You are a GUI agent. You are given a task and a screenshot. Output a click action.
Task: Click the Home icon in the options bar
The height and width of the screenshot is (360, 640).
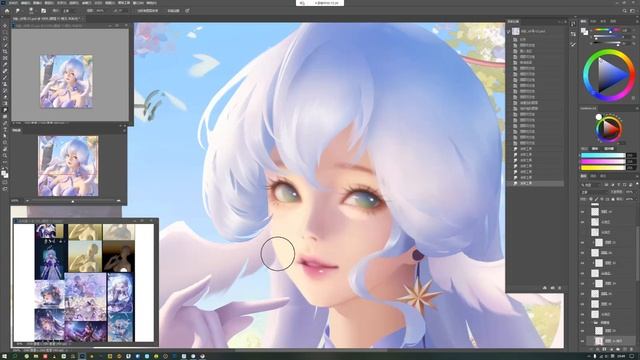coord(7,11)
